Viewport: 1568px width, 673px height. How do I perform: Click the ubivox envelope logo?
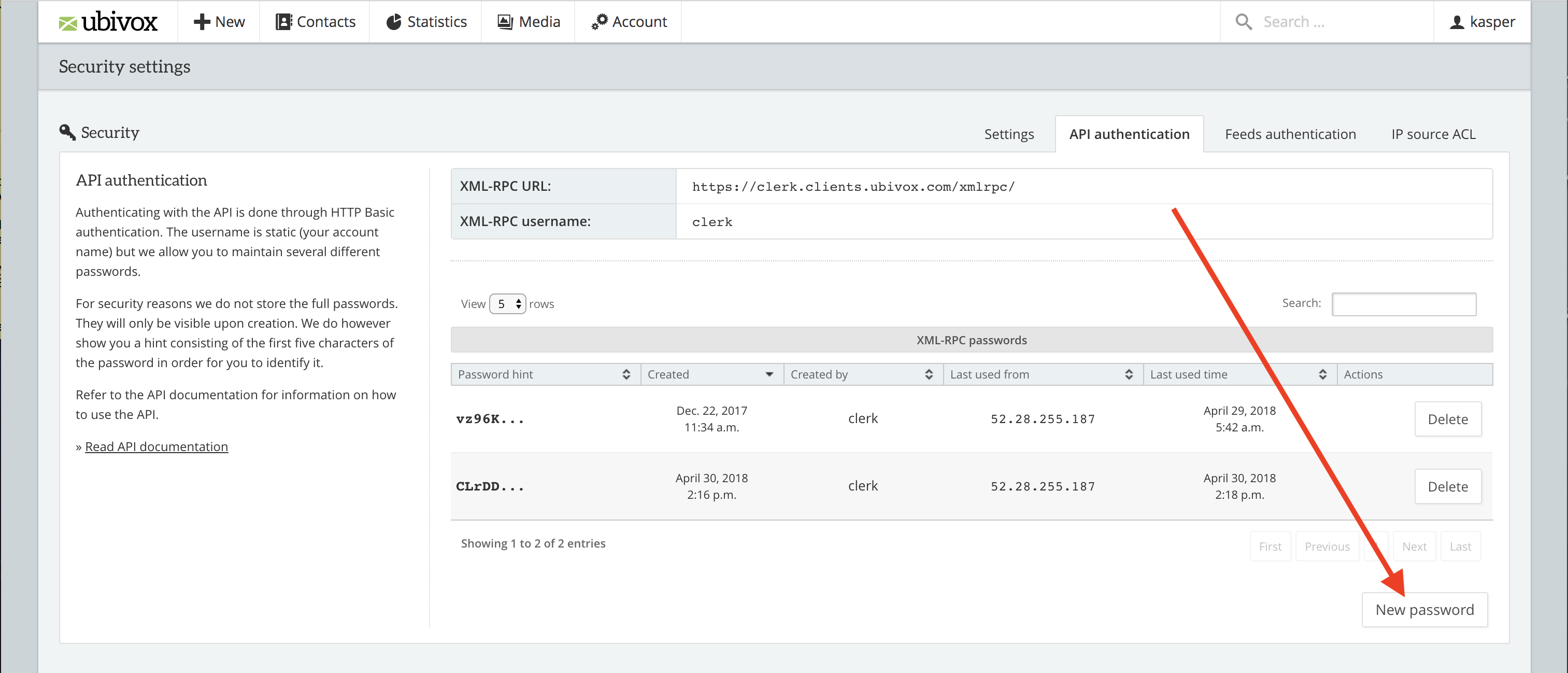click(x=67, y=23)
